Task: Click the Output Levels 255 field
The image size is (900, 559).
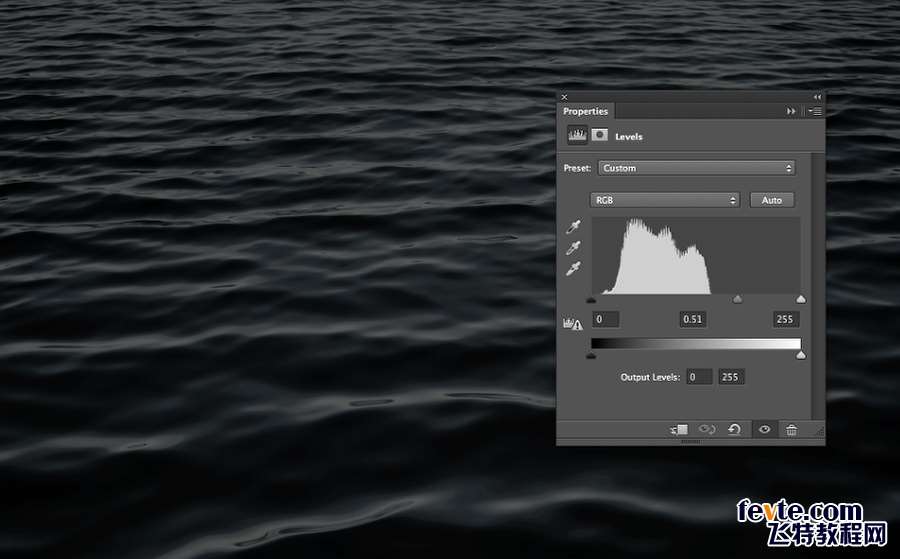Action: coord(731,377)
